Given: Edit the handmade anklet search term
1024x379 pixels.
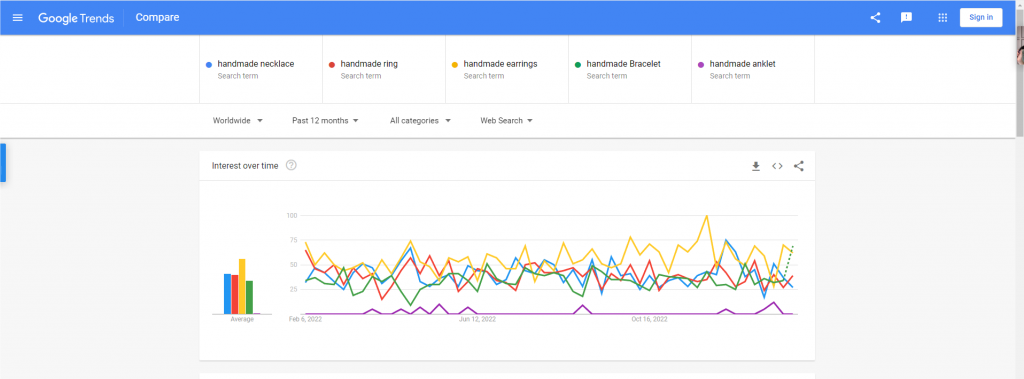Looking at the screenshot, I should [753, 69].
